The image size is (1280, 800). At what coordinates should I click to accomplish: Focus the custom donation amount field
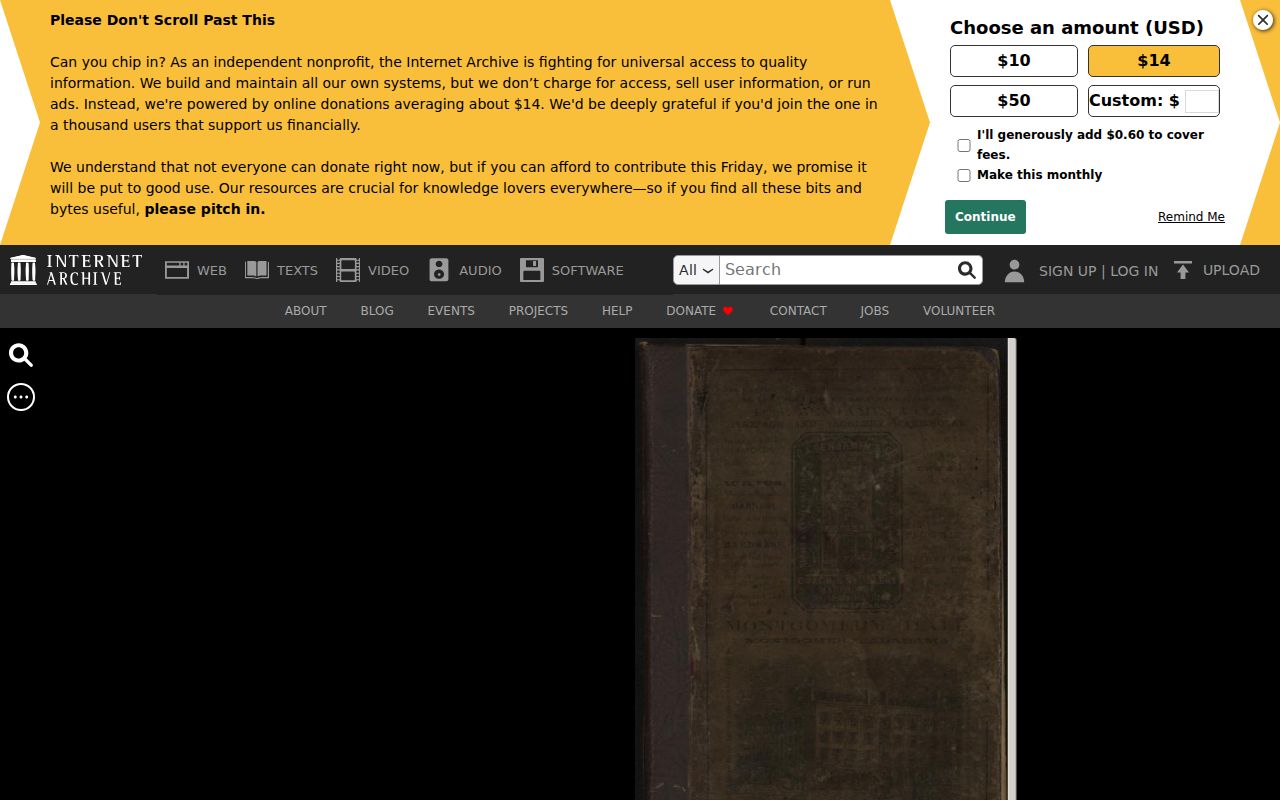(1201, 101)
